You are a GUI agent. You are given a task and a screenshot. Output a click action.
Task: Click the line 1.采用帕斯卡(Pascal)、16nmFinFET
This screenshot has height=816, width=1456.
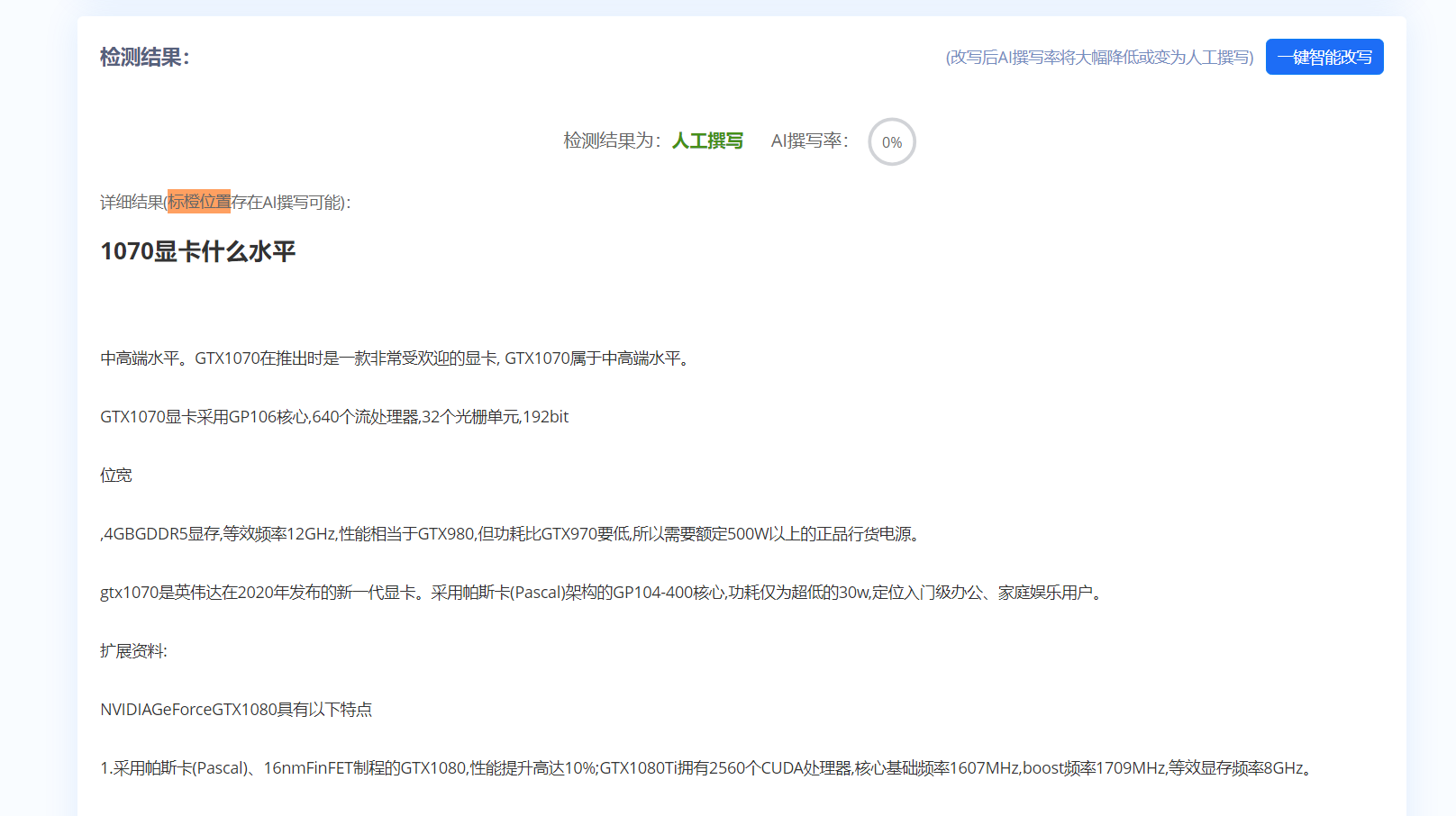coord(709,768)
